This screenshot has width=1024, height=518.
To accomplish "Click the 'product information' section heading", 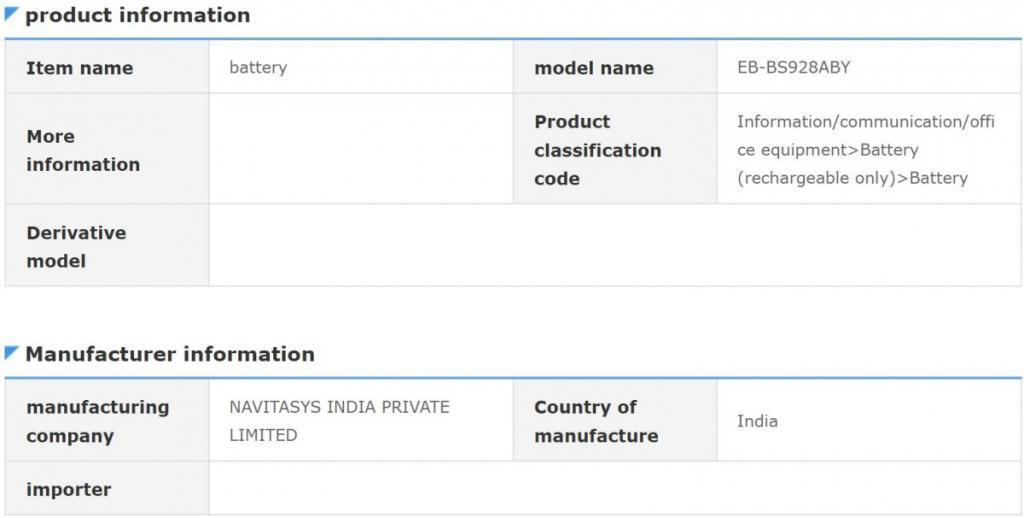I will point(137,15).
